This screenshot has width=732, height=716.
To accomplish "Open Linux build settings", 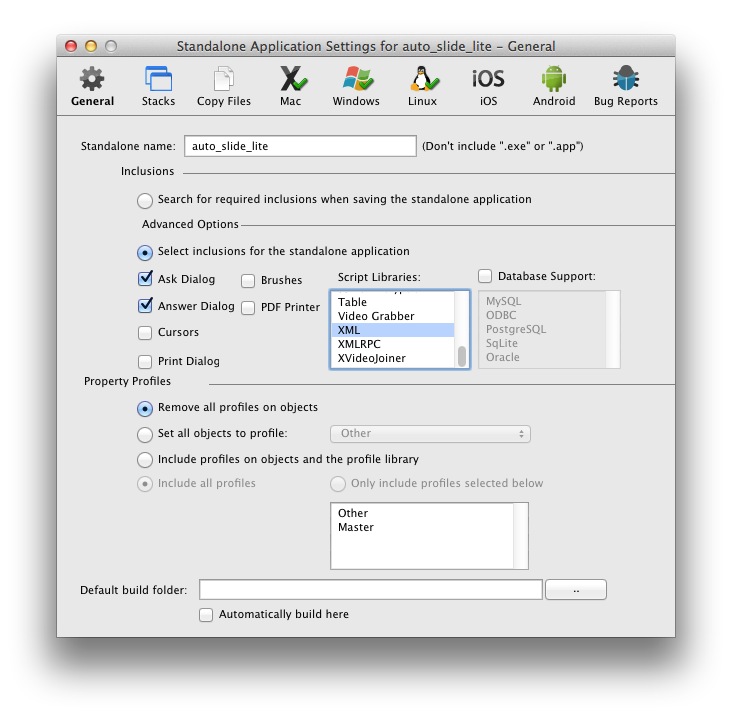I will (422, 87).
